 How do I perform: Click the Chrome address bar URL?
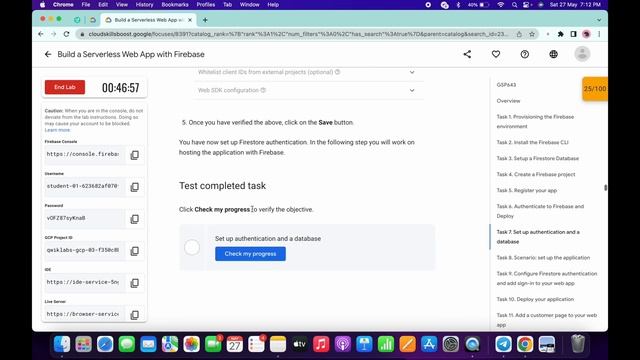(x=298, y=34)
